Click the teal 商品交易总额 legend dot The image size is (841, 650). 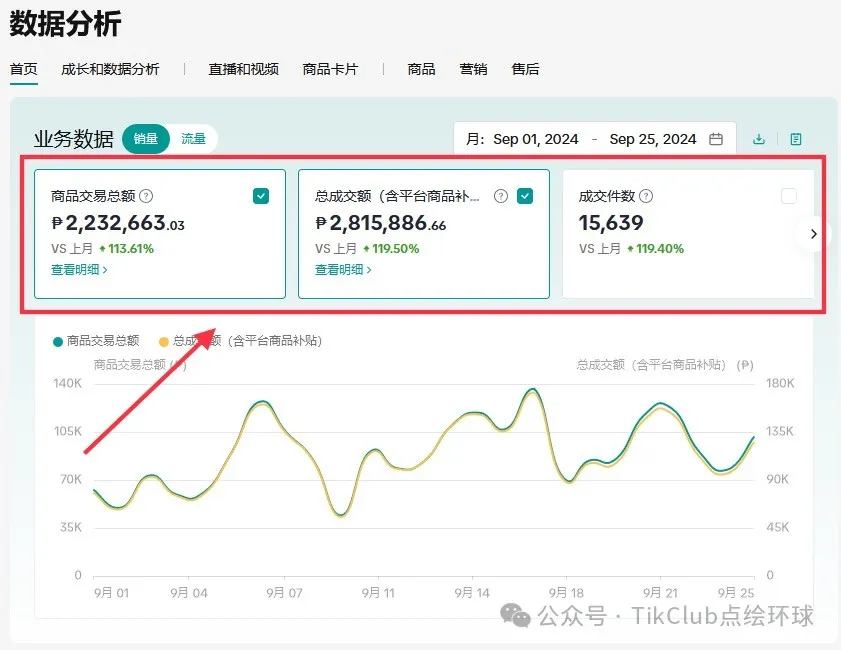[58, 341]
